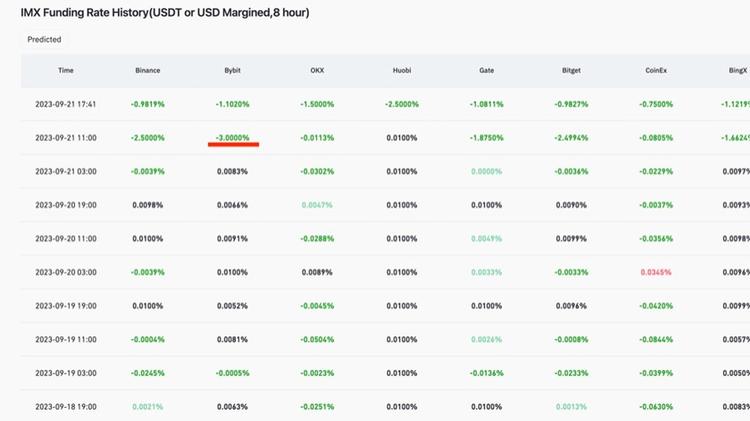The image size is (750, 421).
Task: Click the OKX column header
Action: tap(316, 70)
